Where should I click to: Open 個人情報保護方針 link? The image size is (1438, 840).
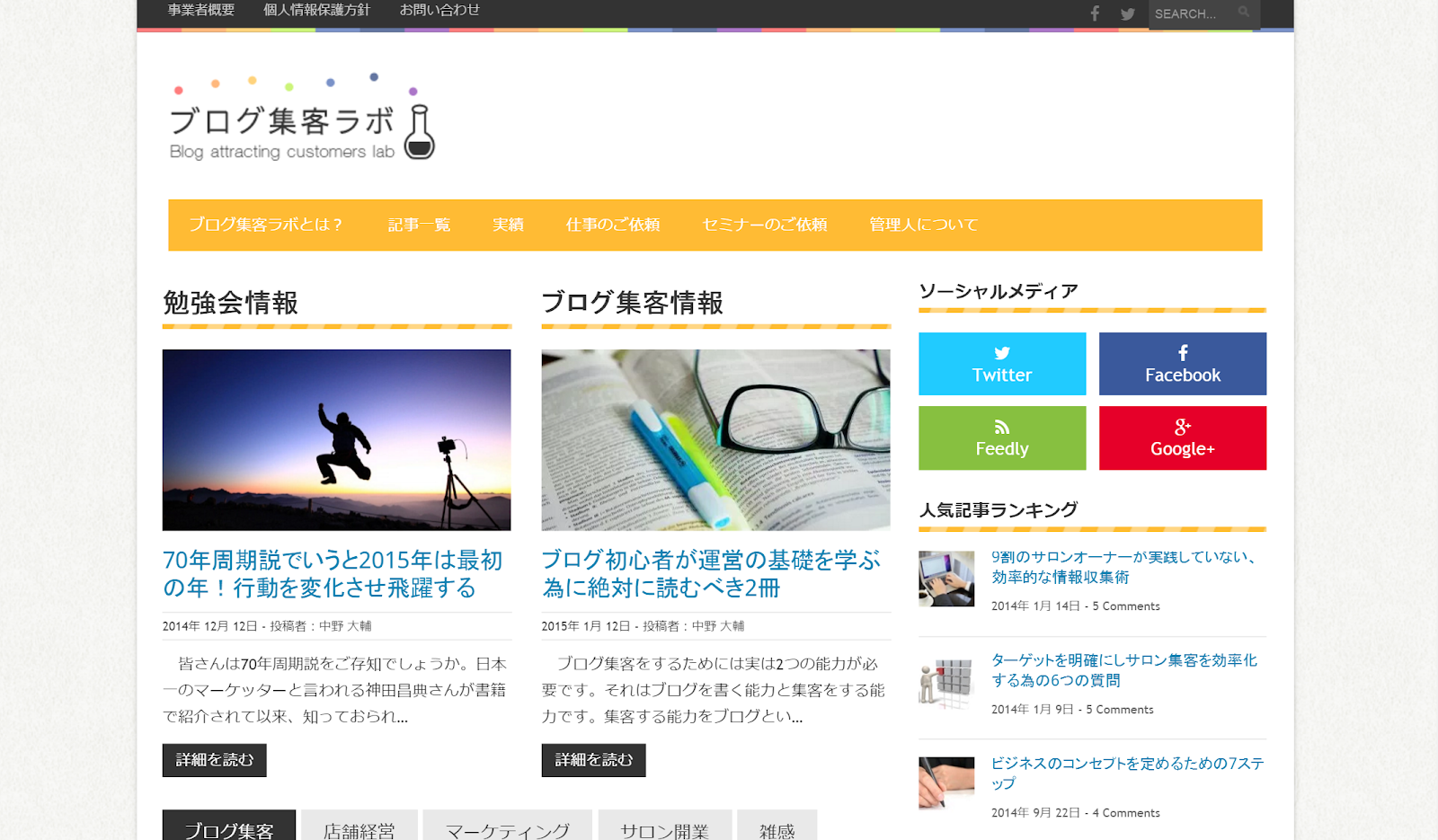point(316,10)
